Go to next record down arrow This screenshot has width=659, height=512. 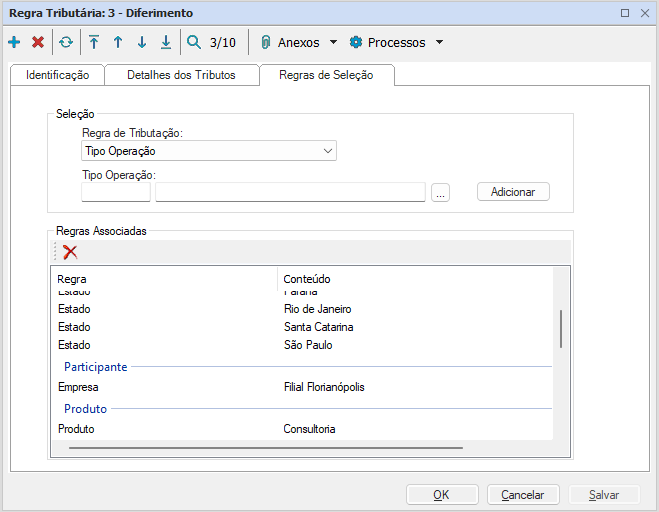point(142,43)
